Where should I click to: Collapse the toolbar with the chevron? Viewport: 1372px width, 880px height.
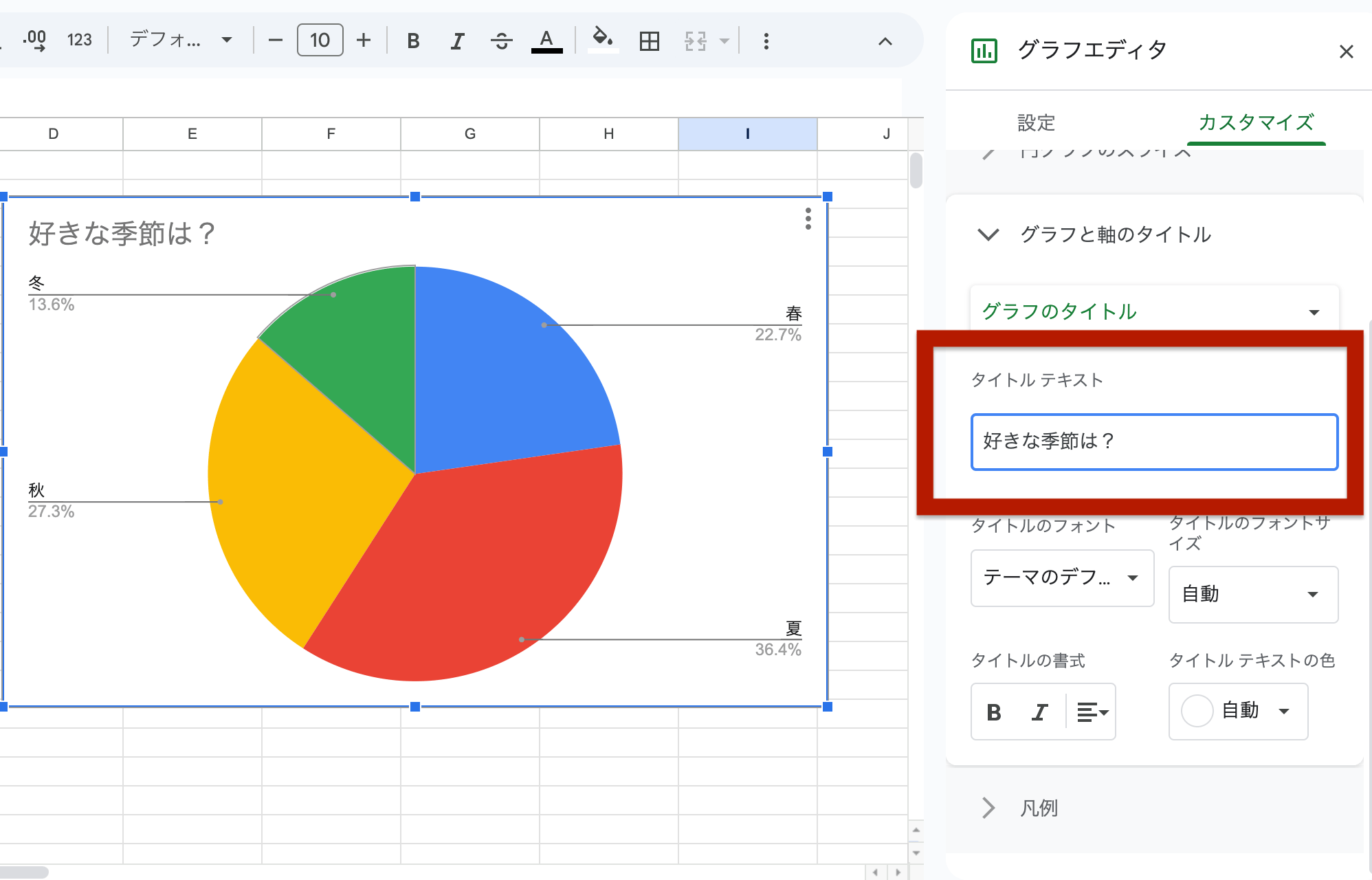(885, 41)
